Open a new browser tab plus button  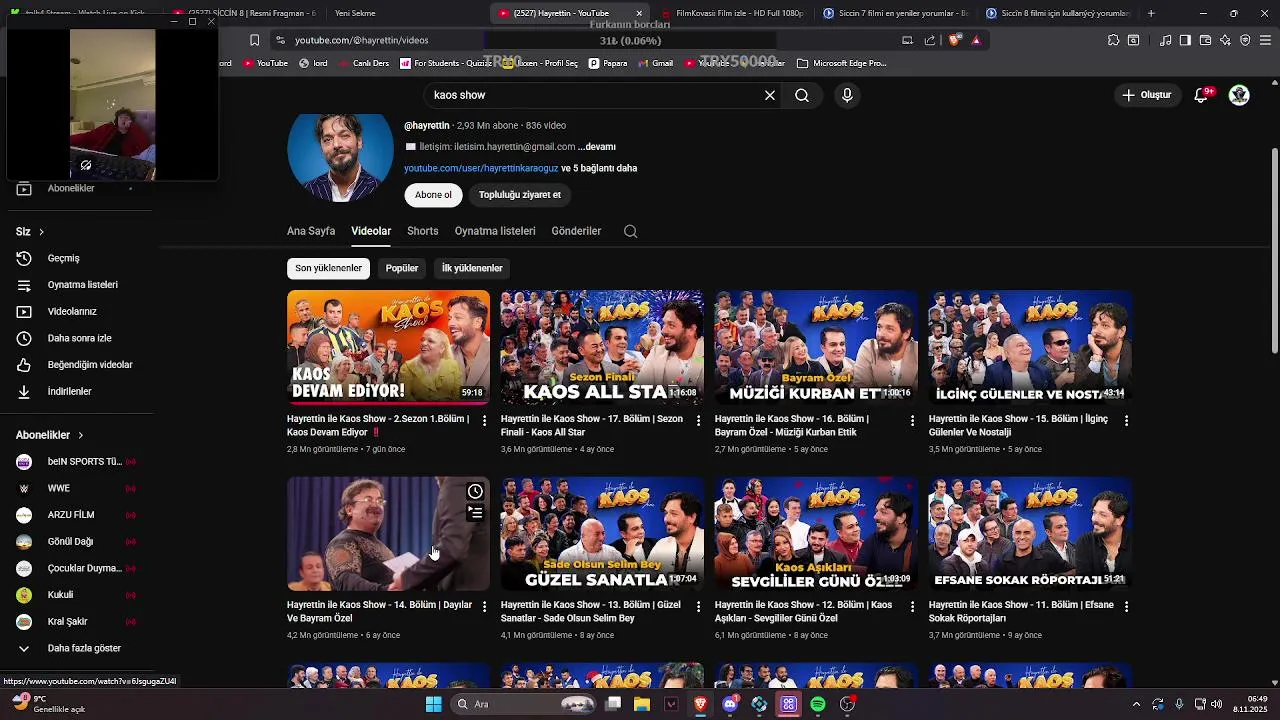1151,13
